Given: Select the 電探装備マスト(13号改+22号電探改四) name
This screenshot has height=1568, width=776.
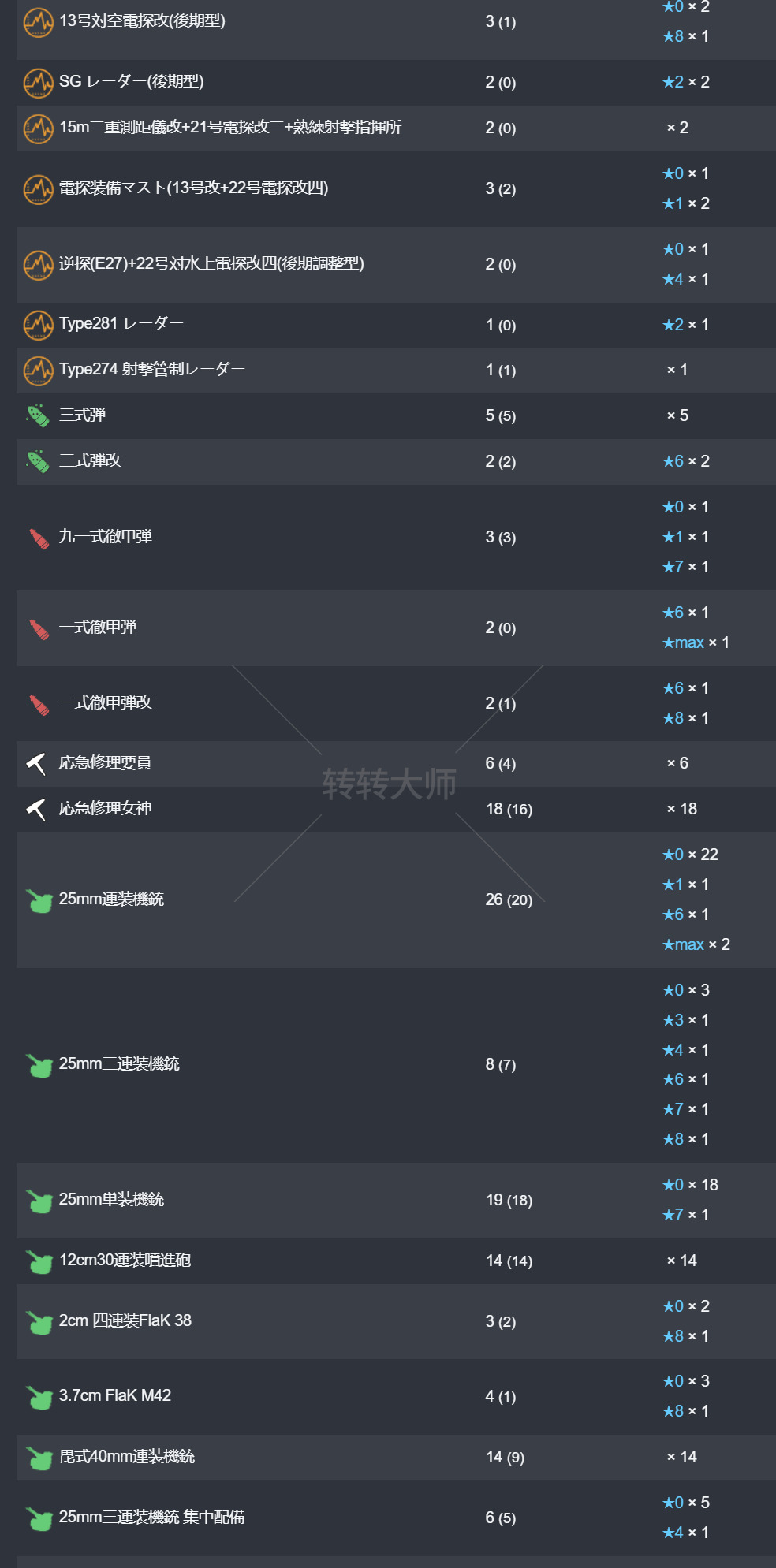Looking at the screenshot, I should (193, 188).
